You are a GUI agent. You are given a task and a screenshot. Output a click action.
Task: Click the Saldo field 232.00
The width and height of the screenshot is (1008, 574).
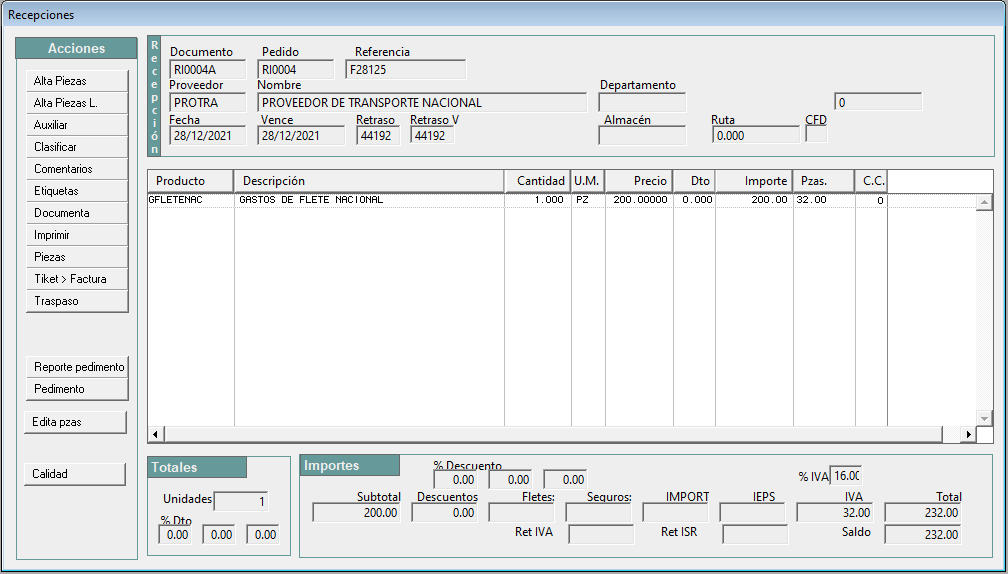923,535
